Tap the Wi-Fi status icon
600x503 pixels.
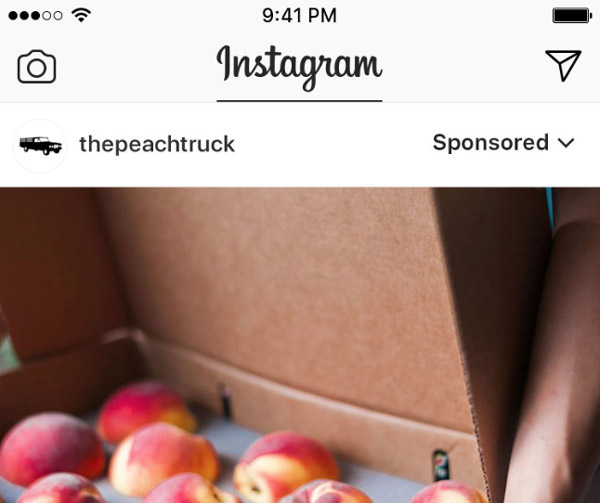pos(81,15)
